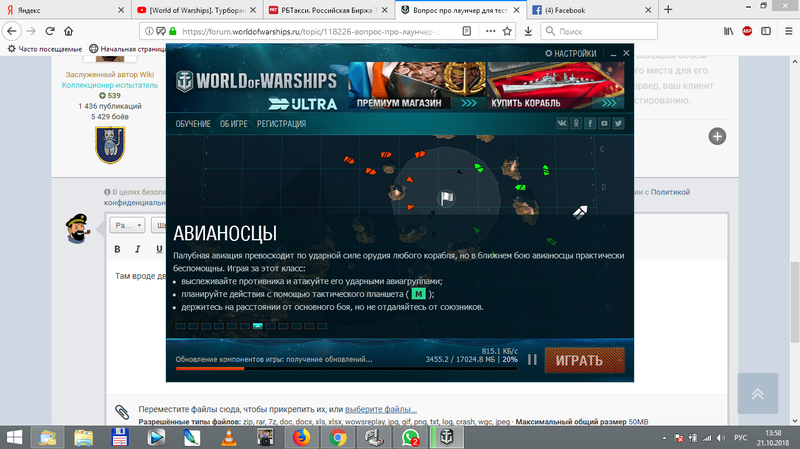Go to the Firefox home page
This screenshot has height=449, width=800.
(x=68, y=31)
